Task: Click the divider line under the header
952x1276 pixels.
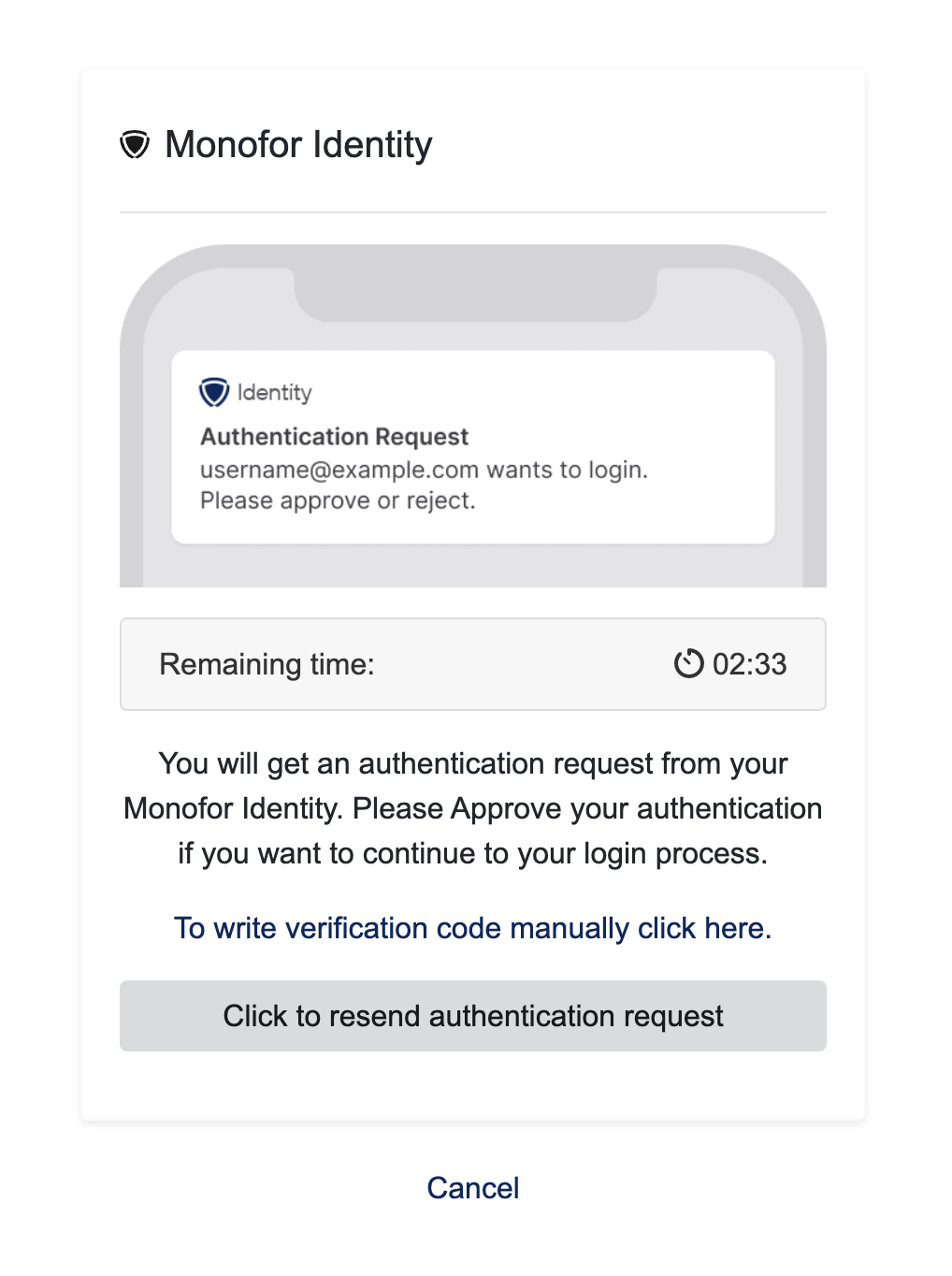Action: (472, 212)
